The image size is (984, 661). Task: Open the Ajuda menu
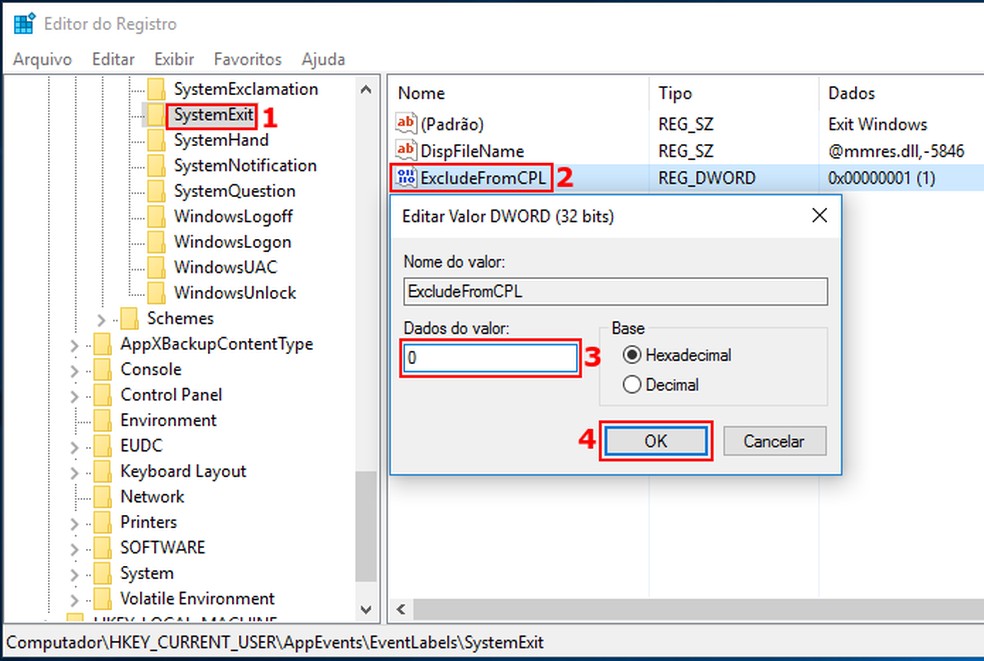323,59
